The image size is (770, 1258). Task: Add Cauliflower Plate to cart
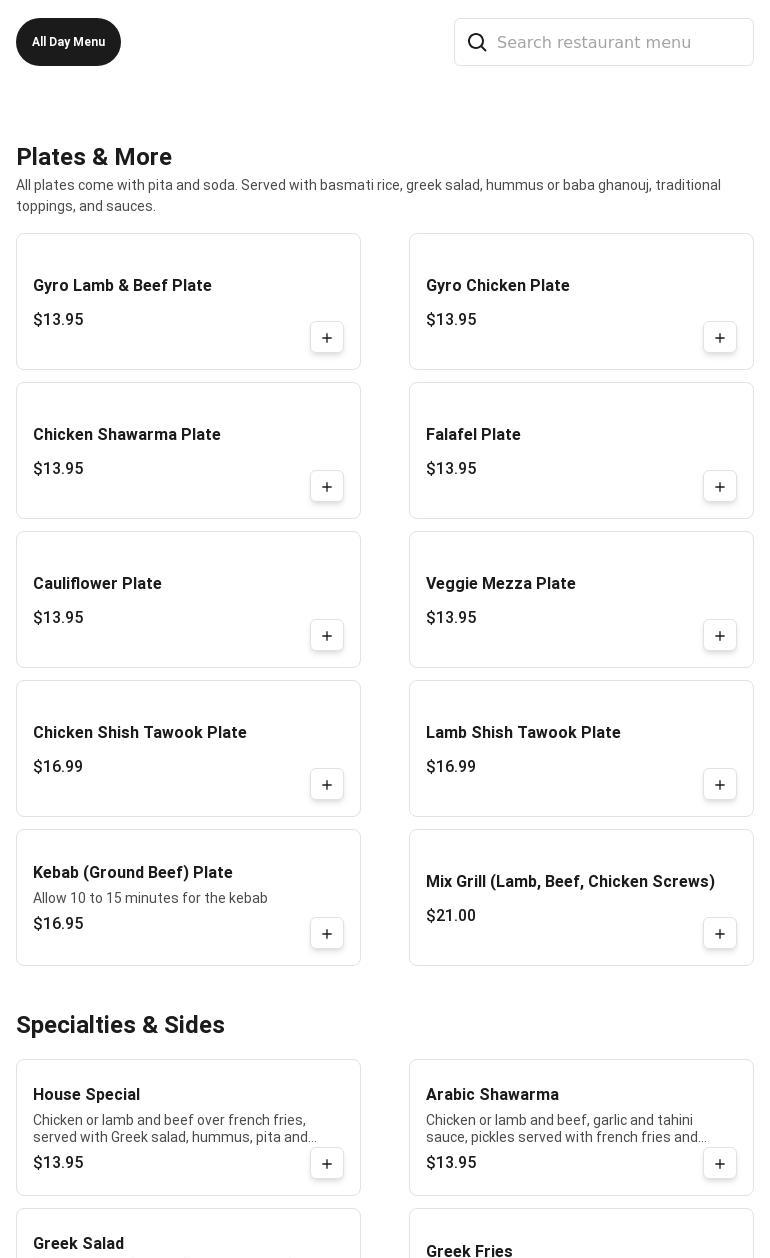click(x=327, y=636)
